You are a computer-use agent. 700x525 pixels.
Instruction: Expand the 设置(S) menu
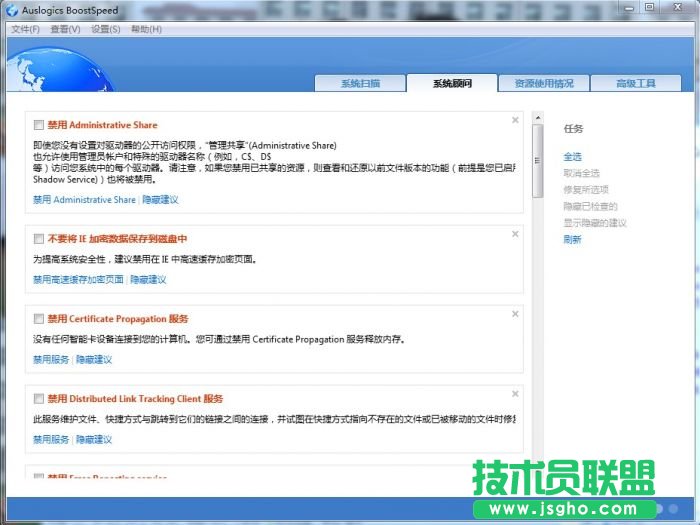(x=106, y=29)
